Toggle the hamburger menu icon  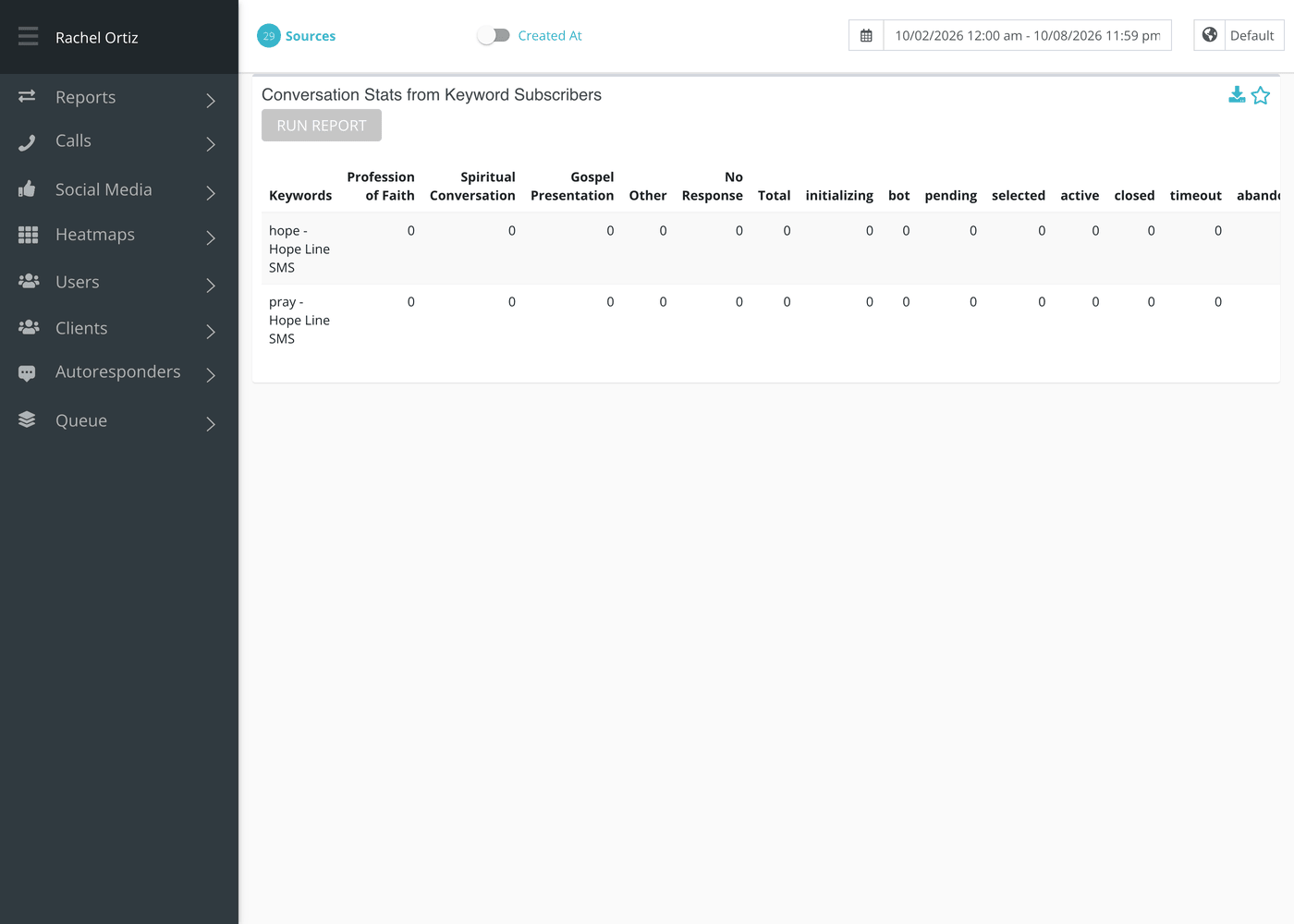28,36
